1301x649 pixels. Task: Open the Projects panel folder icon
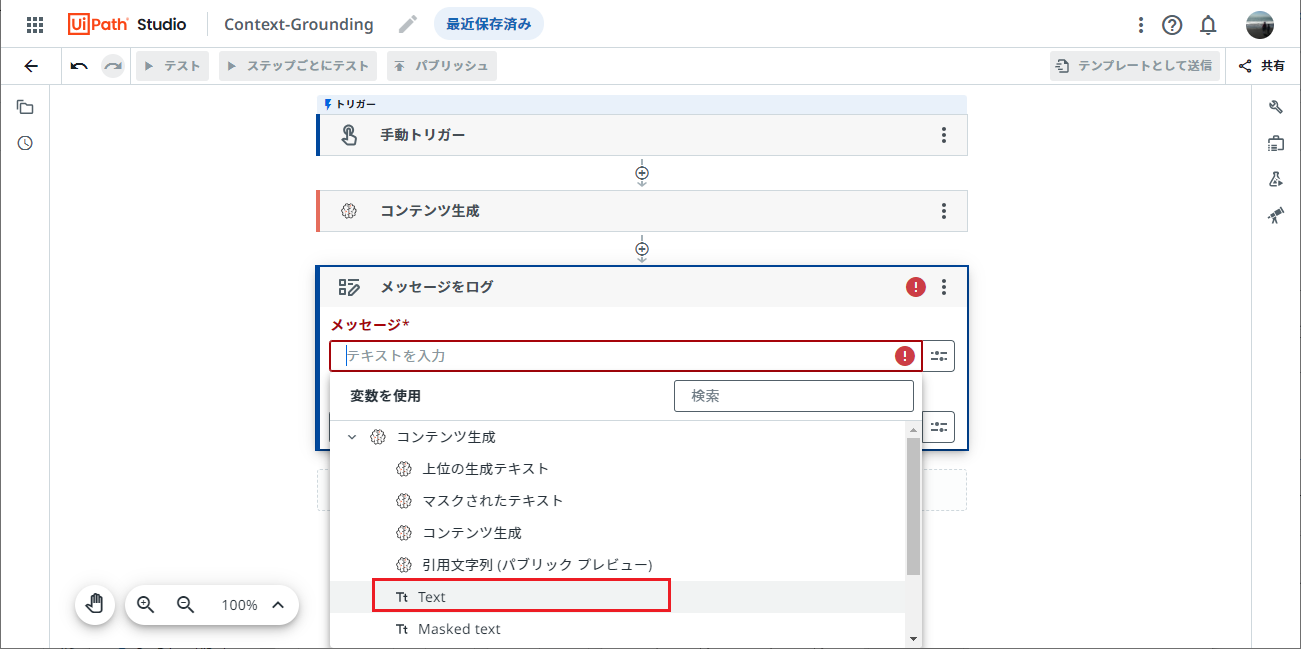coord(24,106)
